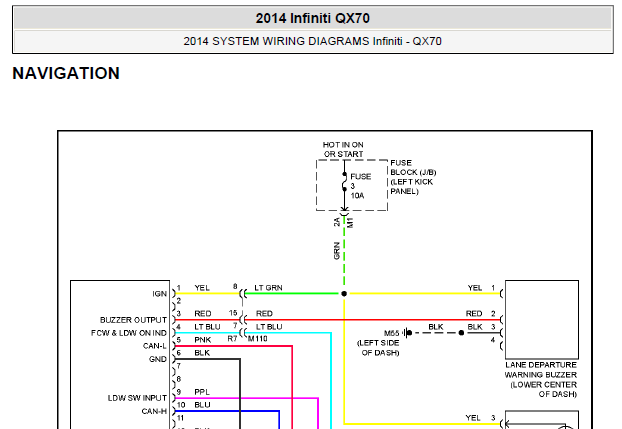Click the fuse symbol inside the fuse block
This screenshot has height=429, width=622.
344,182
